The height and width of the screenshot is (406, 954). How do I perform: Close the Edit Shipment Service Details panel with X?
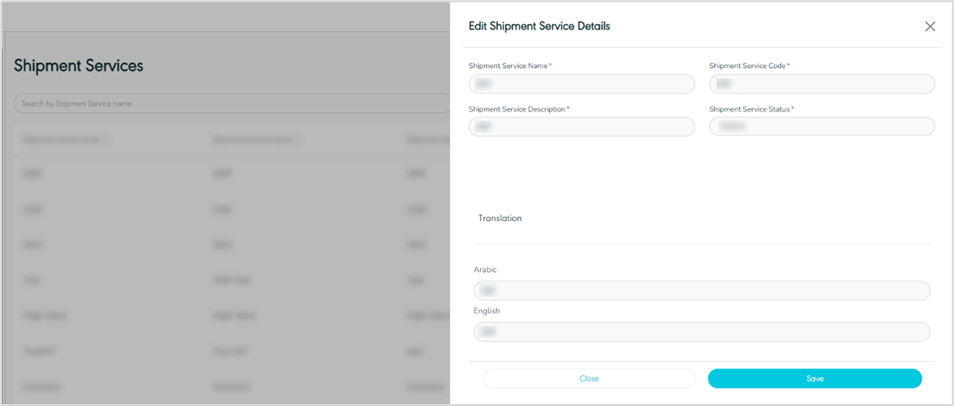click(930, 27)
